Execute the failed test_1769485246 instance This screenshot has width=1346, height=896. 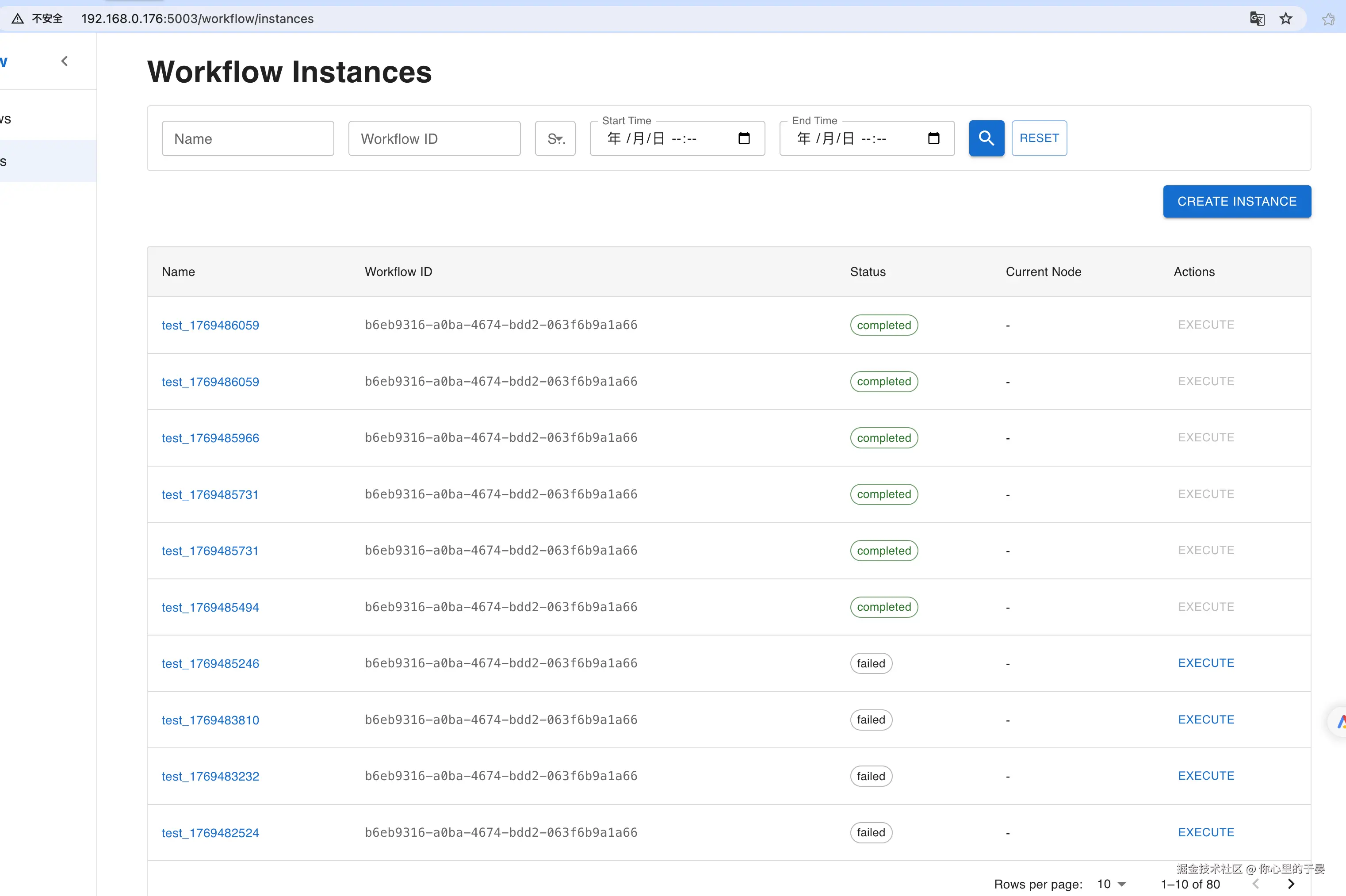pos(1205,663)
